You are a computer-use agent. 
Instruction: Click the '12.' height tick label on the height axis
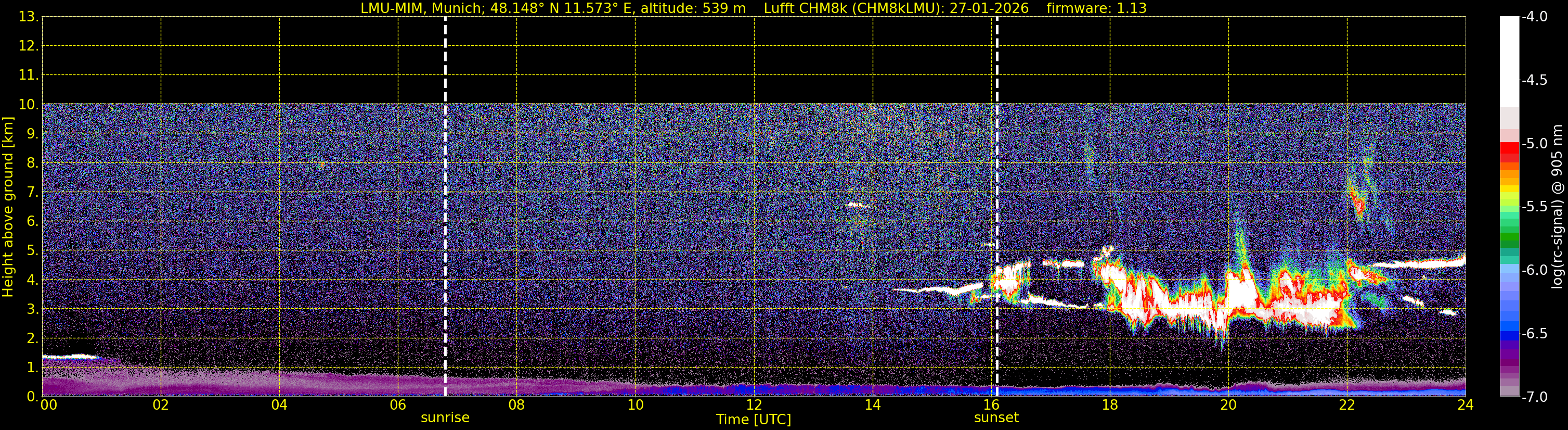[29, 46]
